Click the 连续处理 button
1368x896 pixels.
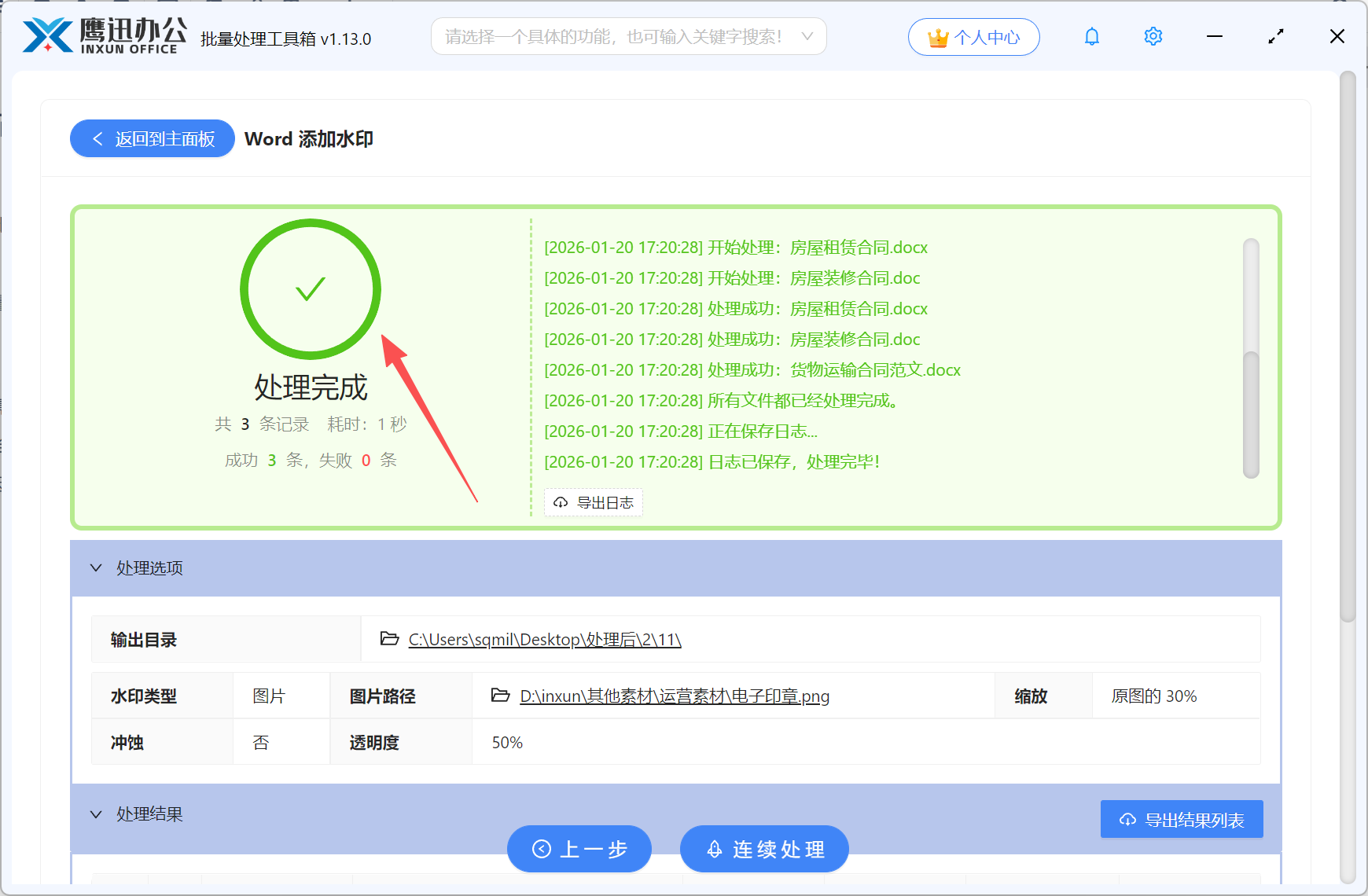763,849
